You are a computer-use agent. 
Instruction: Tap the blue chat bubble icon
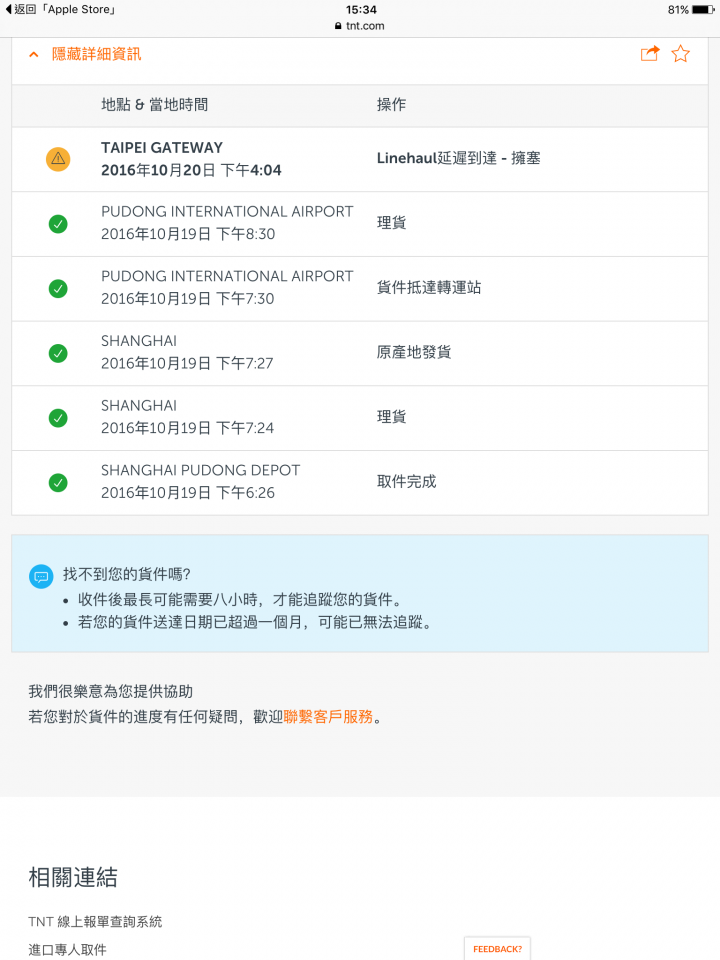click(41, 576)
